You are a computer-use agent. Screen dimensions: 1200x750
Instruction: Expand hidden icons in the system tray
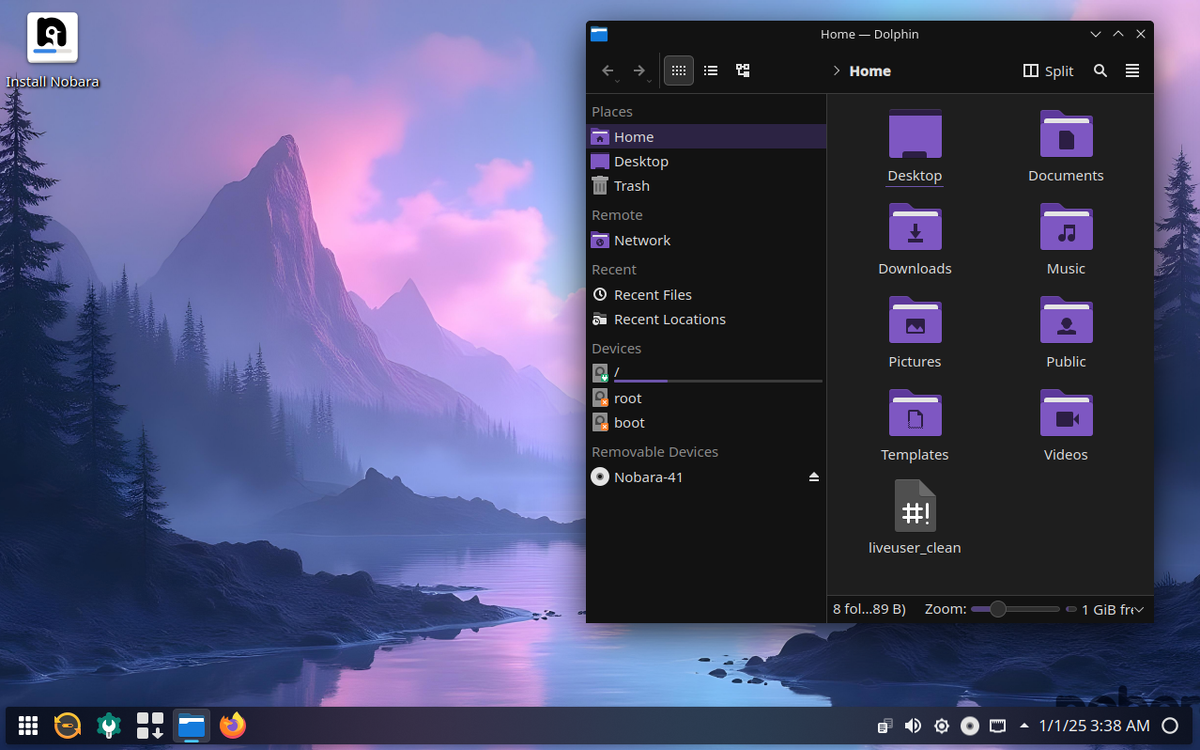point(1024,725)
